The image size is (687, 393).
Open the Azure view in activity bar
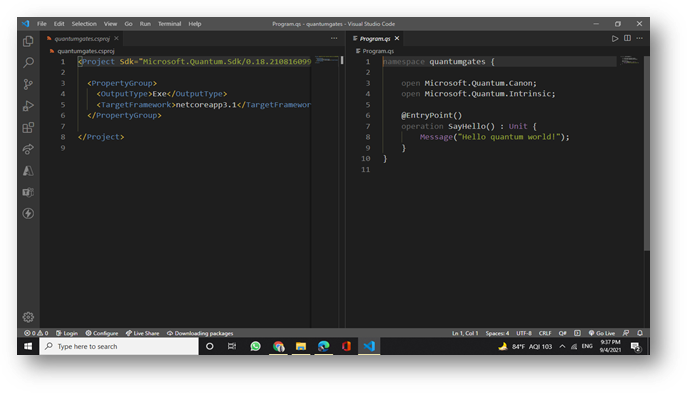pyautogui.click(x=28, y=170)
